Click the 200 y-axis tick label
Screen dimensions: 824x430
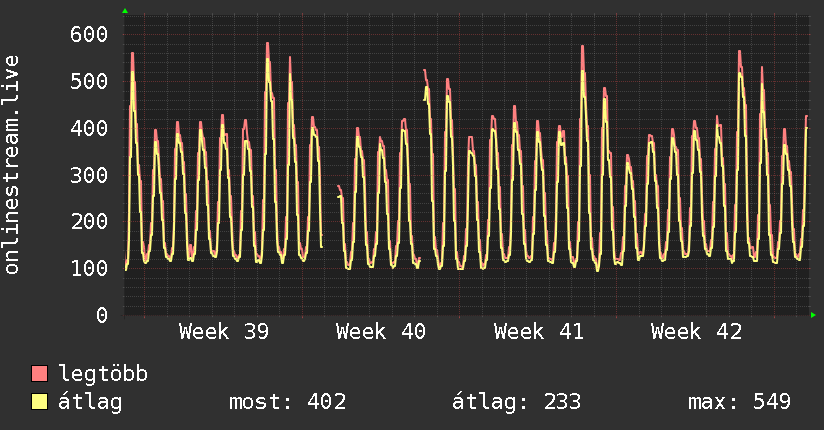pyautogui.click(x=89, y=222)
